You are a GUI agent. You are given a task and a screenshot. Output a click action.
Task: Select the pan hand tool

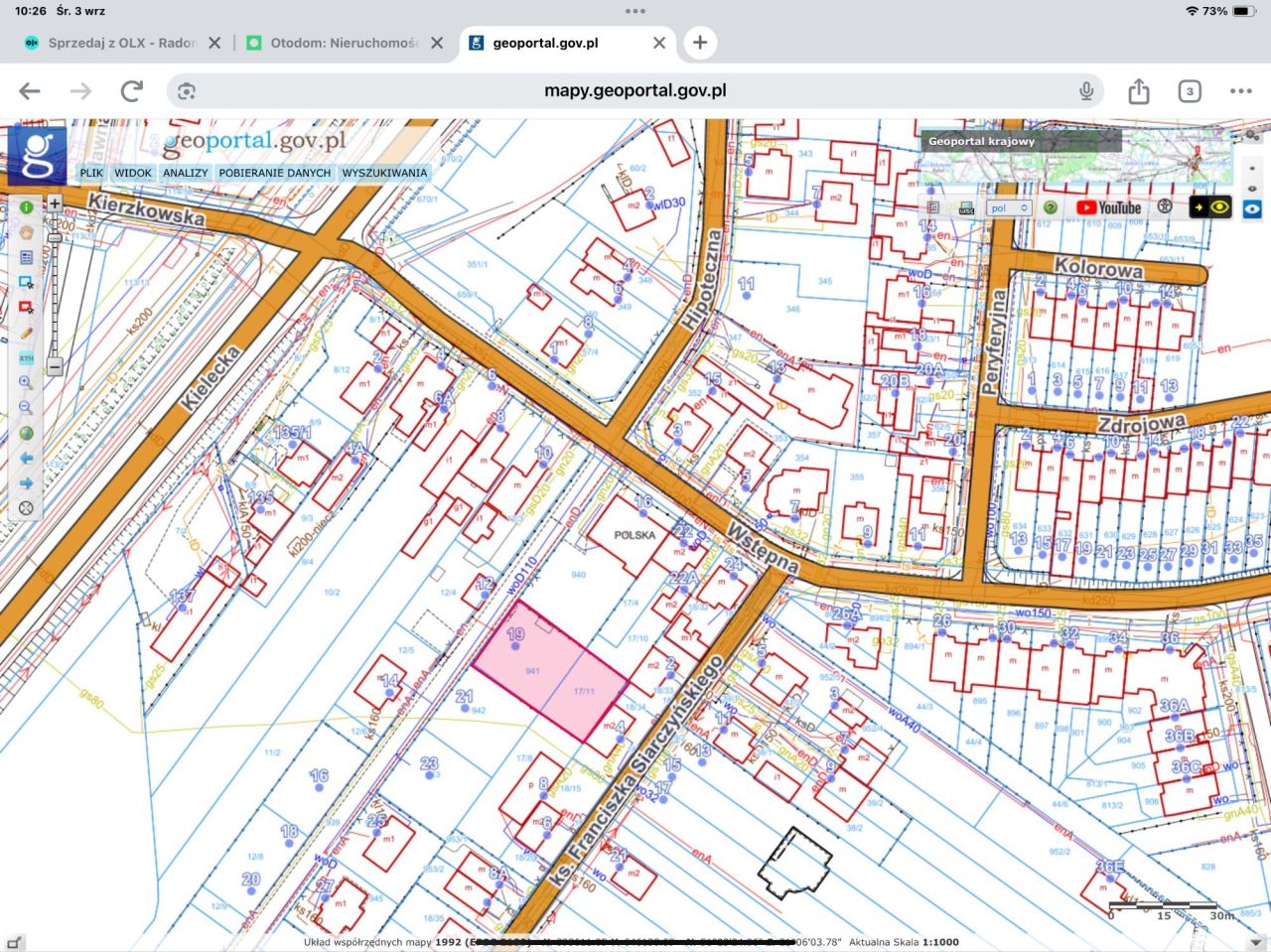click(x=27, y=232)
